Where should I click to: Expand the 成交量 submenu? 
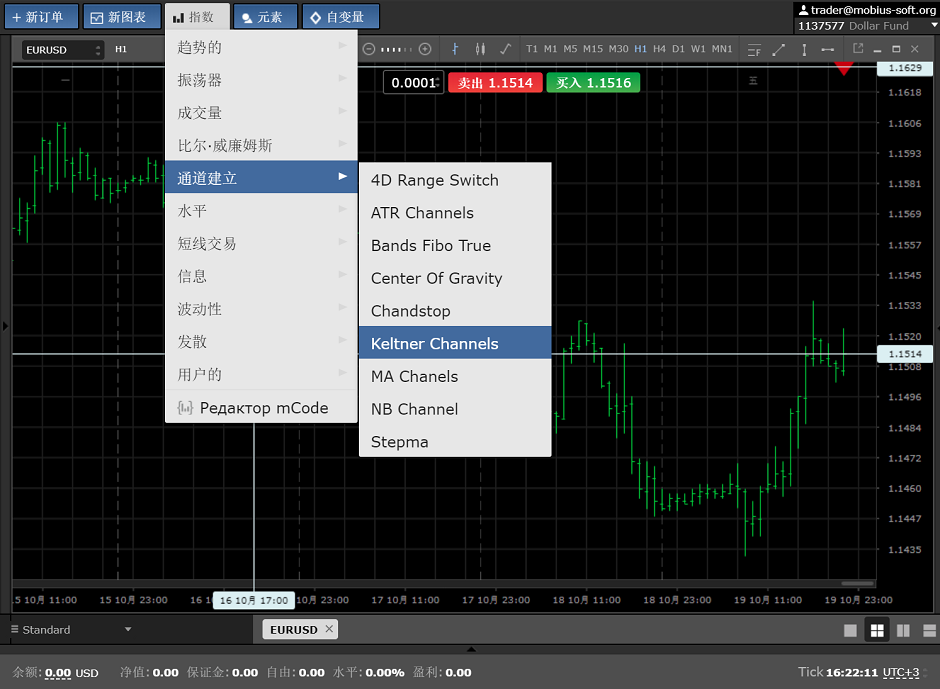coord(261,113)
